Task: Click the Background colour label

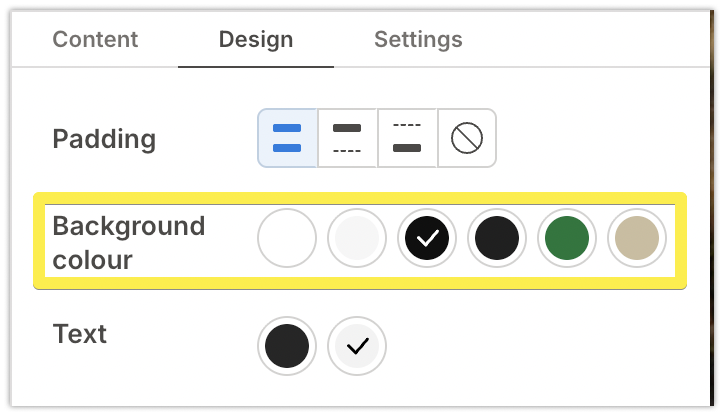Action: pyautogui.click(x=128, y=242)
